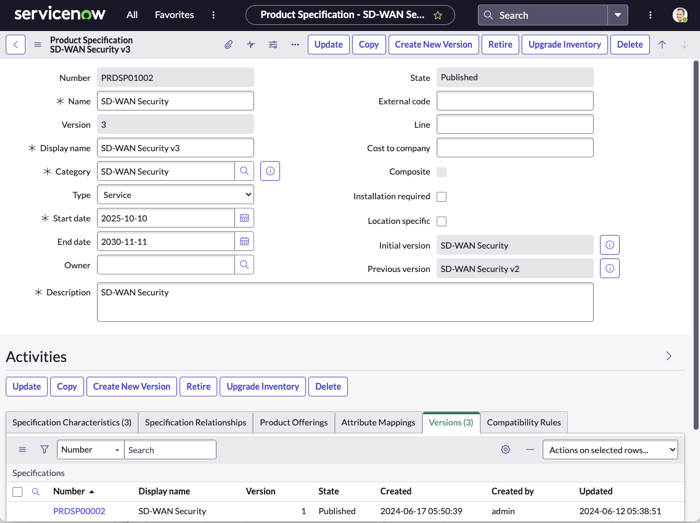Toggle the Location specific checkbox
700x523 pixels.
tap(442, 221)
